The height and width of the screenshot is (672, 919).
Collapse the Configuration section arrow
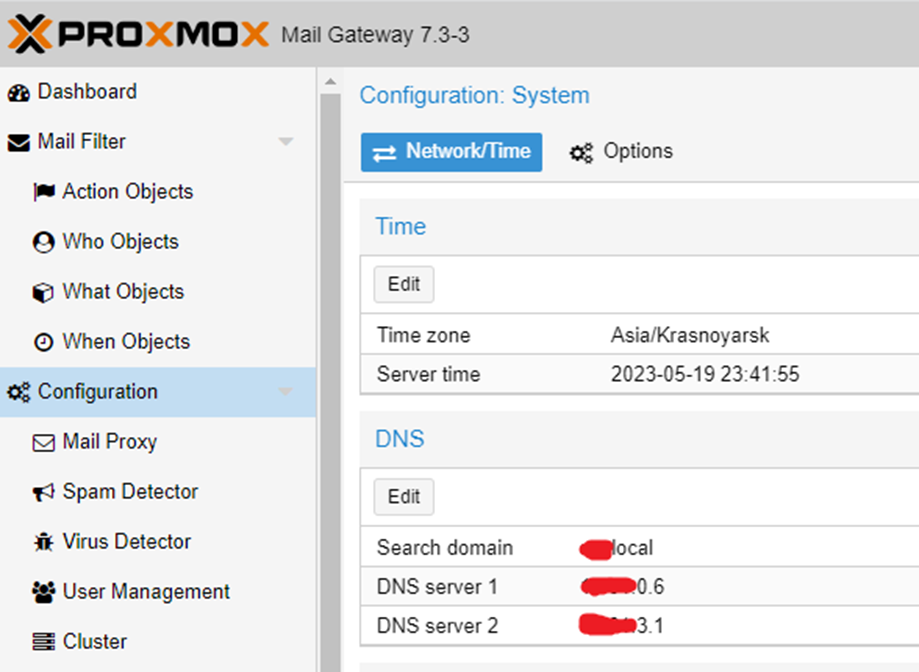pos(286,392)
